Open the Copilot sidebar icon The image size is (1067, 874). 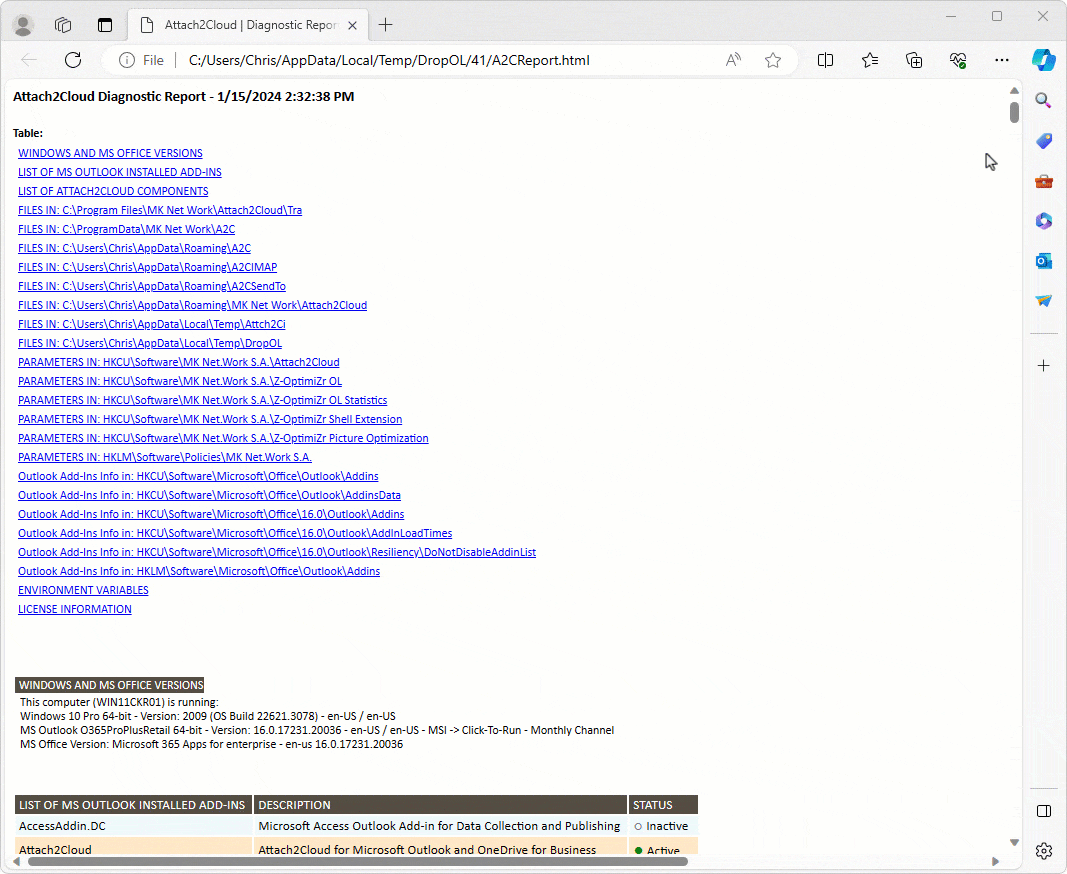(x=1044, y=60)
